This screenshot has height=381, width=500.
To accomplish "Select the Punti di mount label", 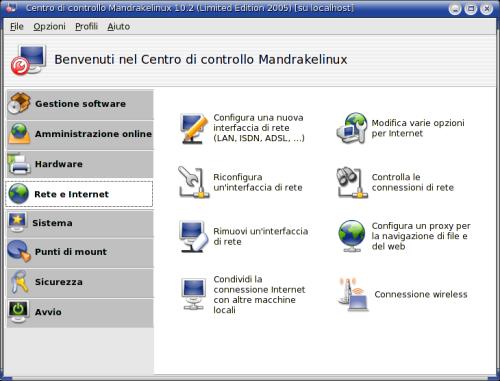I will tap(71, 251).
